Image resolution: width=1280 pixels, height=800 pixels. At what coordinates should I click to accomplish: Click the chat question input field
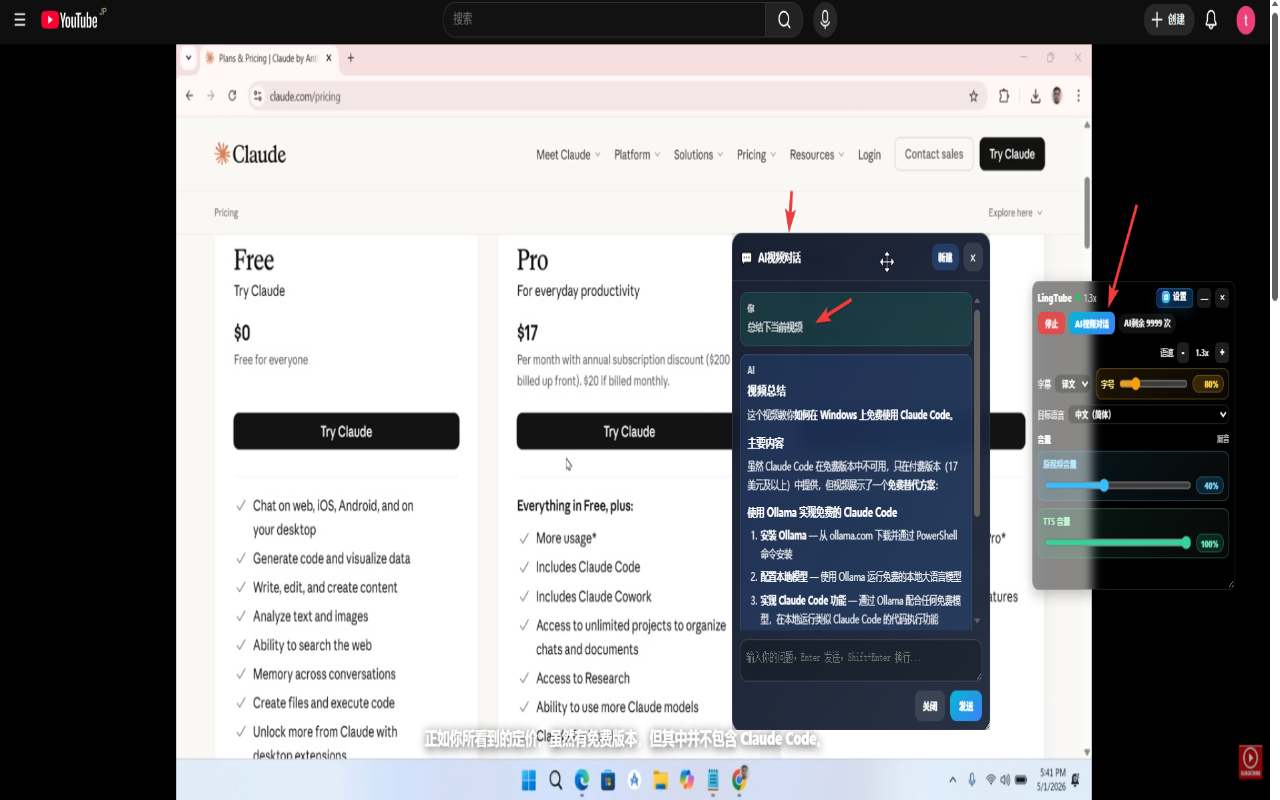[860, 660]
